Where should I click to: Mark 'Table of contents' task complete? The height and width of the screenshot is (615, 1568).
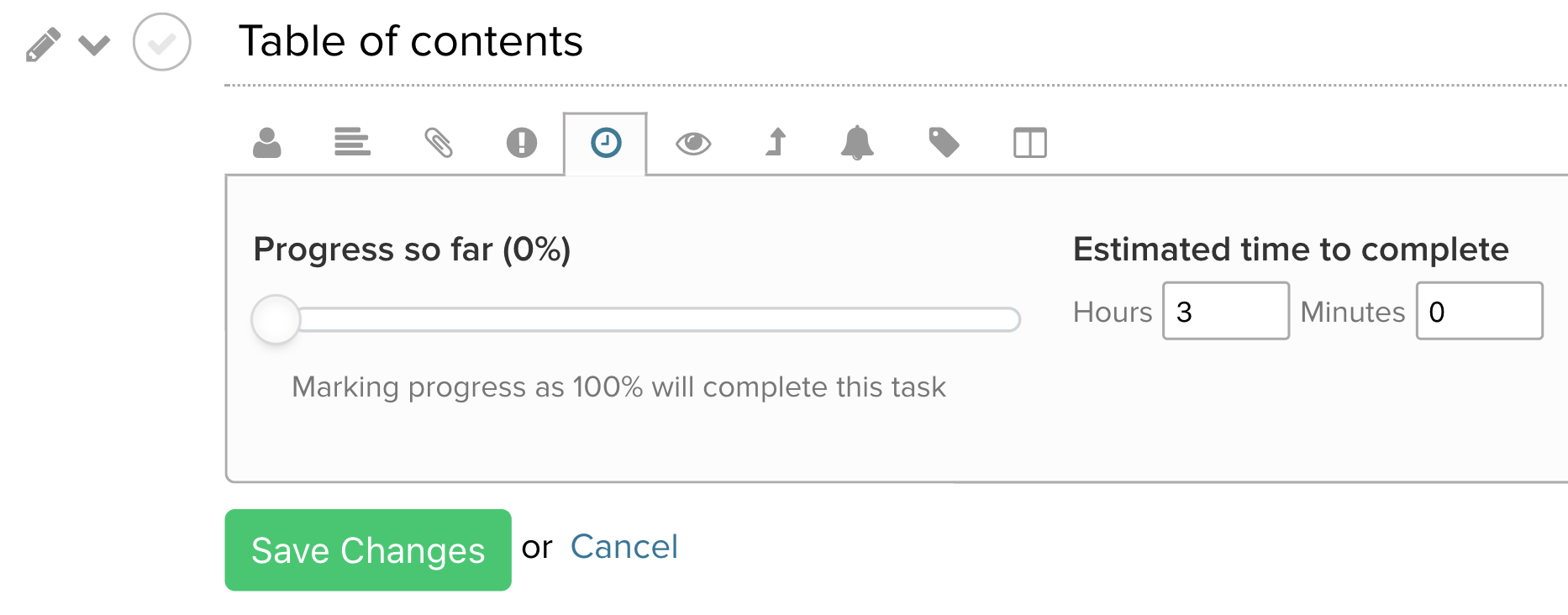click(162, 42)
